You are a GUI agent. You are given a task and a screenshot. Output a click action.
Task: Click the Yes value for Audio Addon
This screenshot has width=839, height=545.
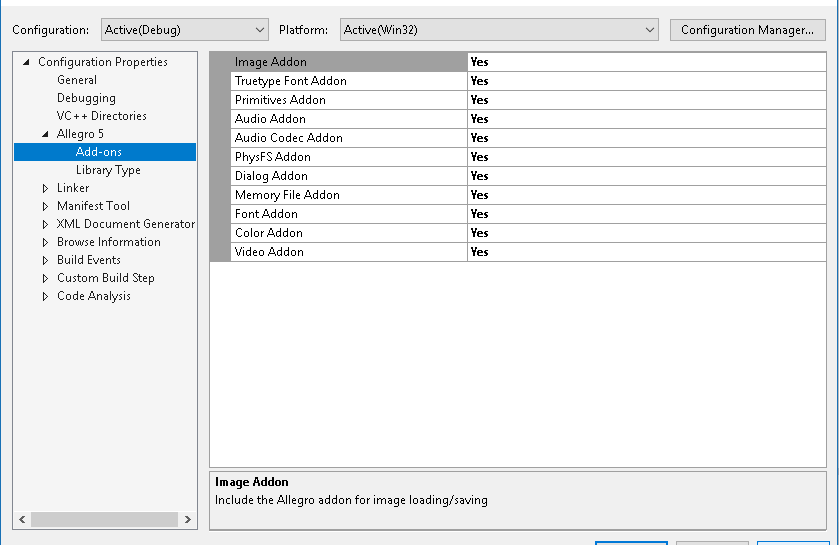[x=480, y=119]
